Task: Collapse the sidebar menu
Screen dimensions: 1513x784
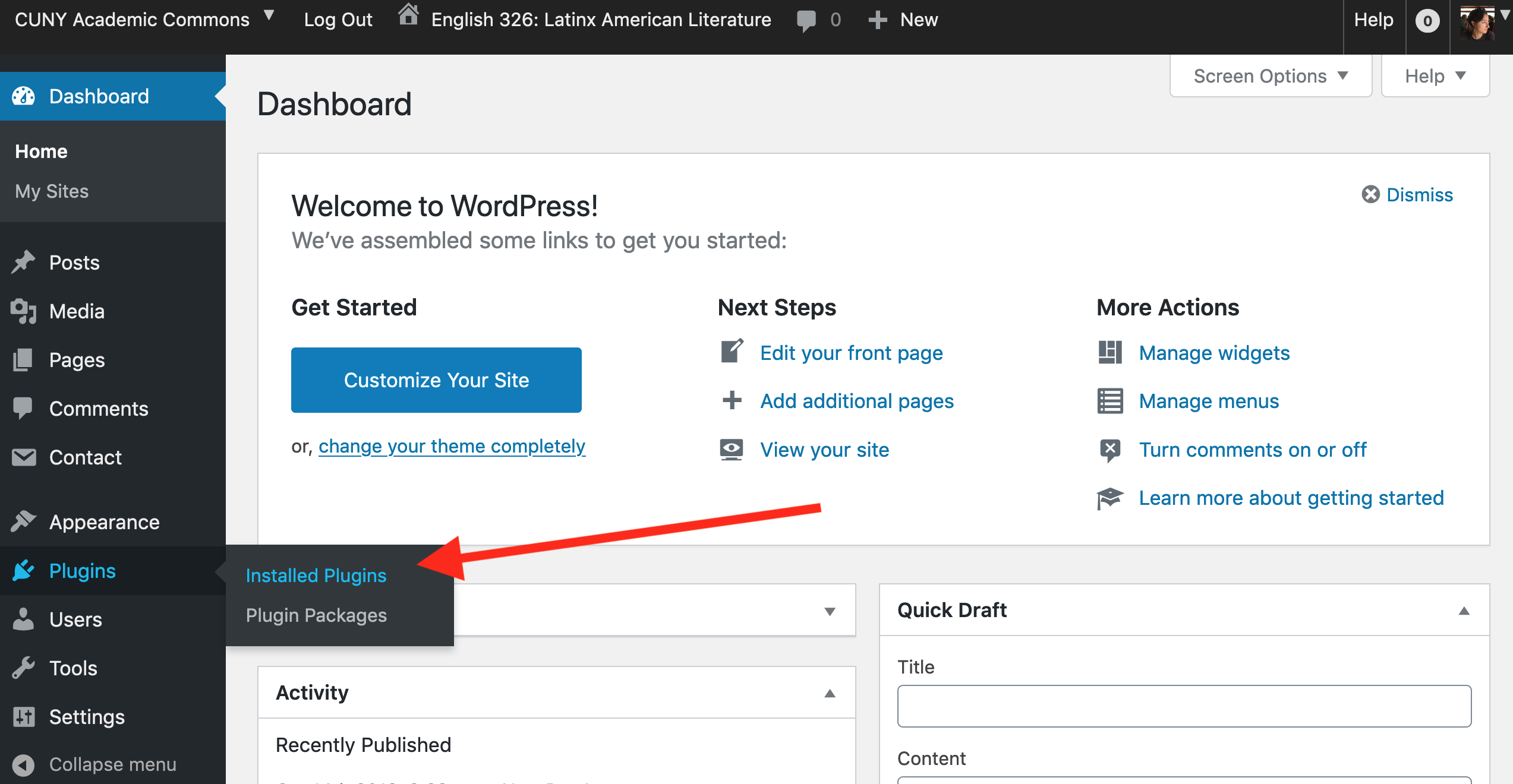Action: 95,764
